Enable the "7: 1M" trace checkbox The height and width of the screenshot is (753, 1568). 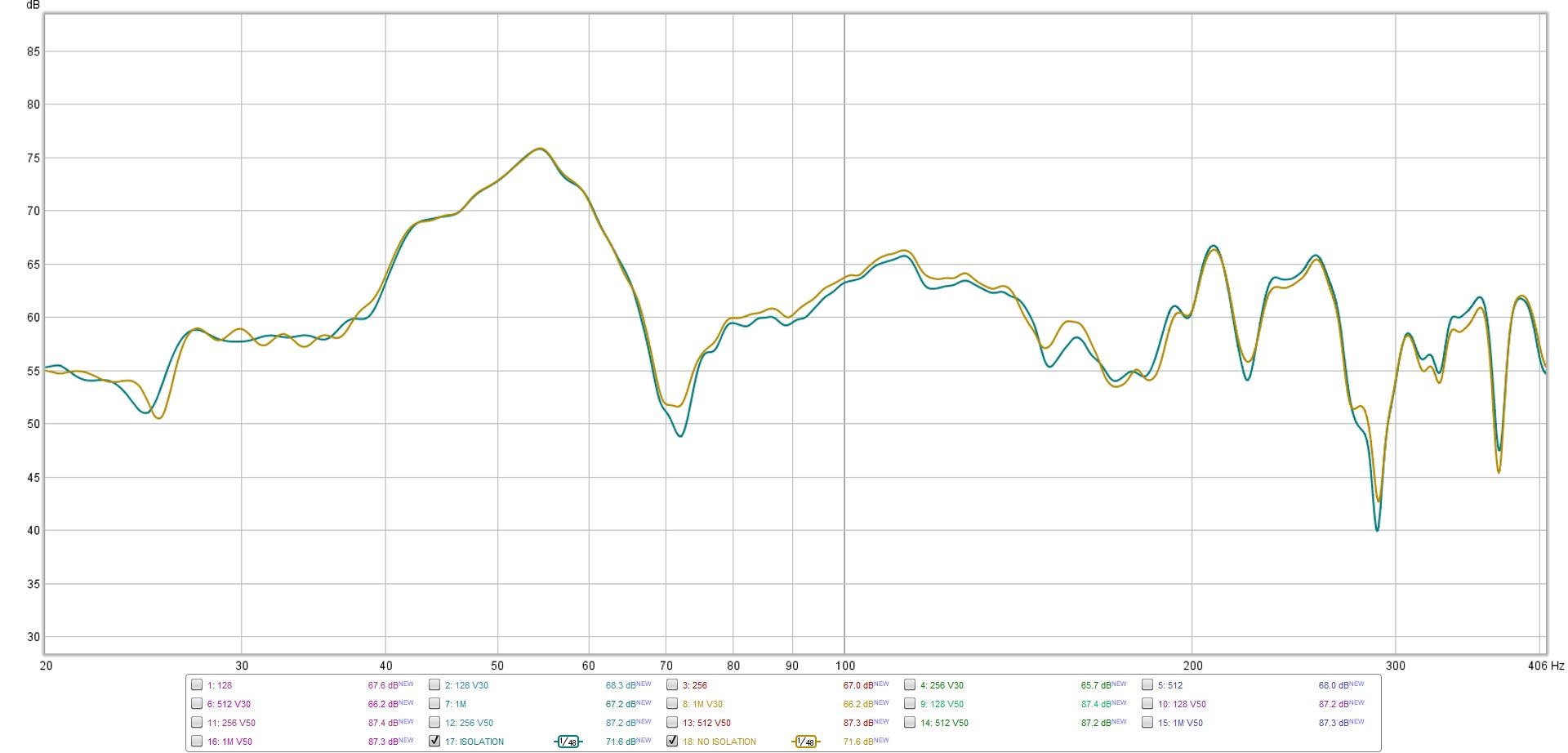point(434,703)
